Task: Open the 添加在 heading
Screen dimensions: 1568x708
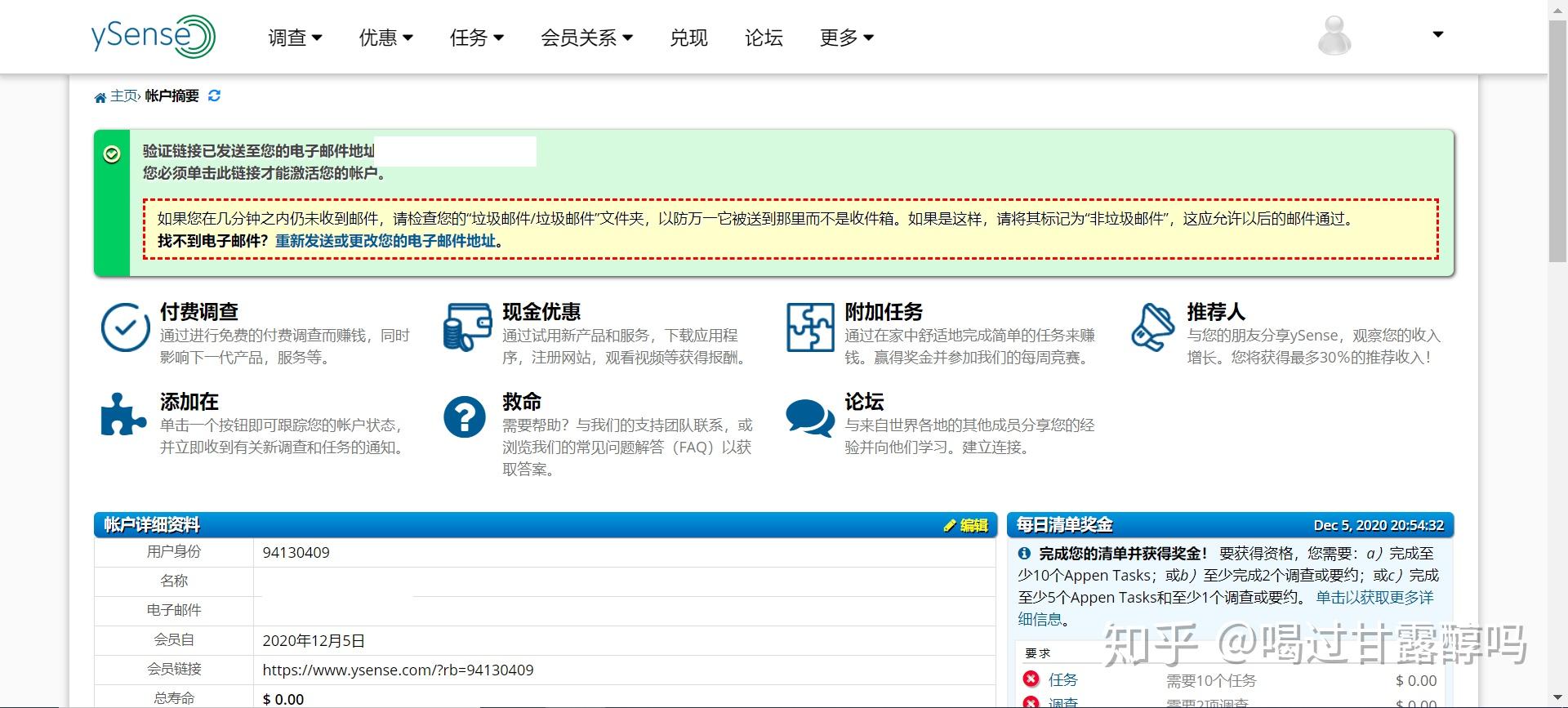Action: [189, 402]
